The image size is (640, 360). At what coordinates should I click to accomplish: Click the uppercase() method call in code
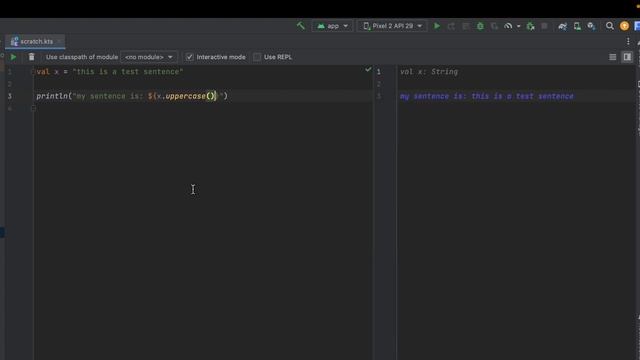pyautogui.click(x=190, y=96)
